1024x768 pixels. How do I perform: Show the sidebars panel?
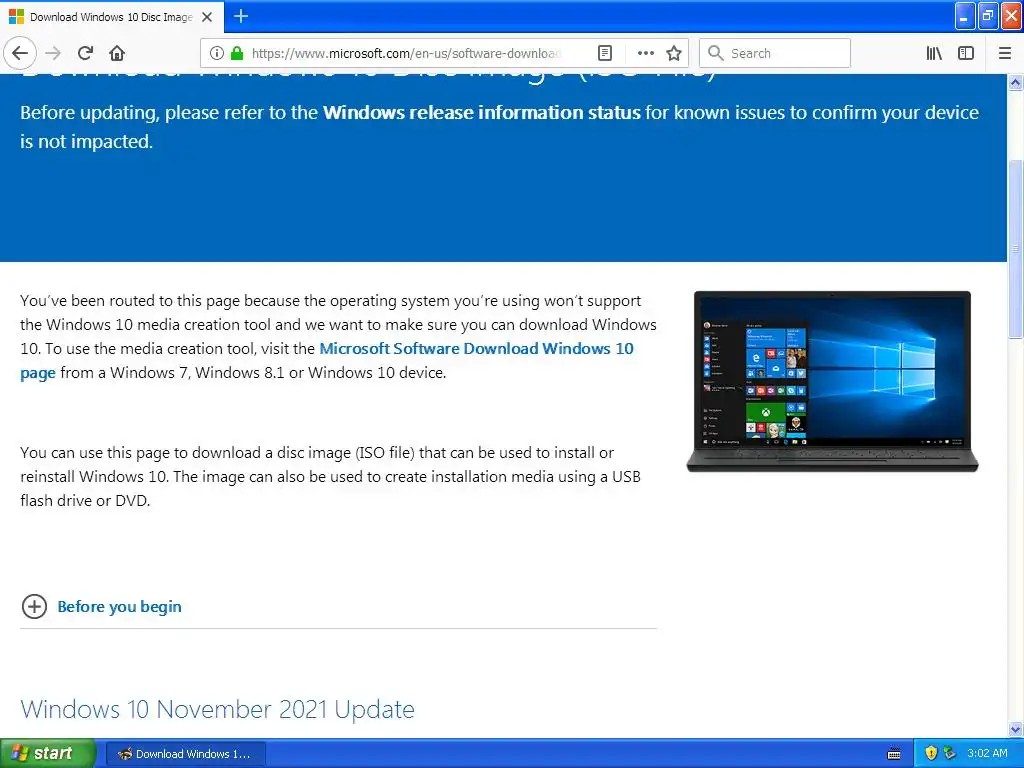[966, 54]
